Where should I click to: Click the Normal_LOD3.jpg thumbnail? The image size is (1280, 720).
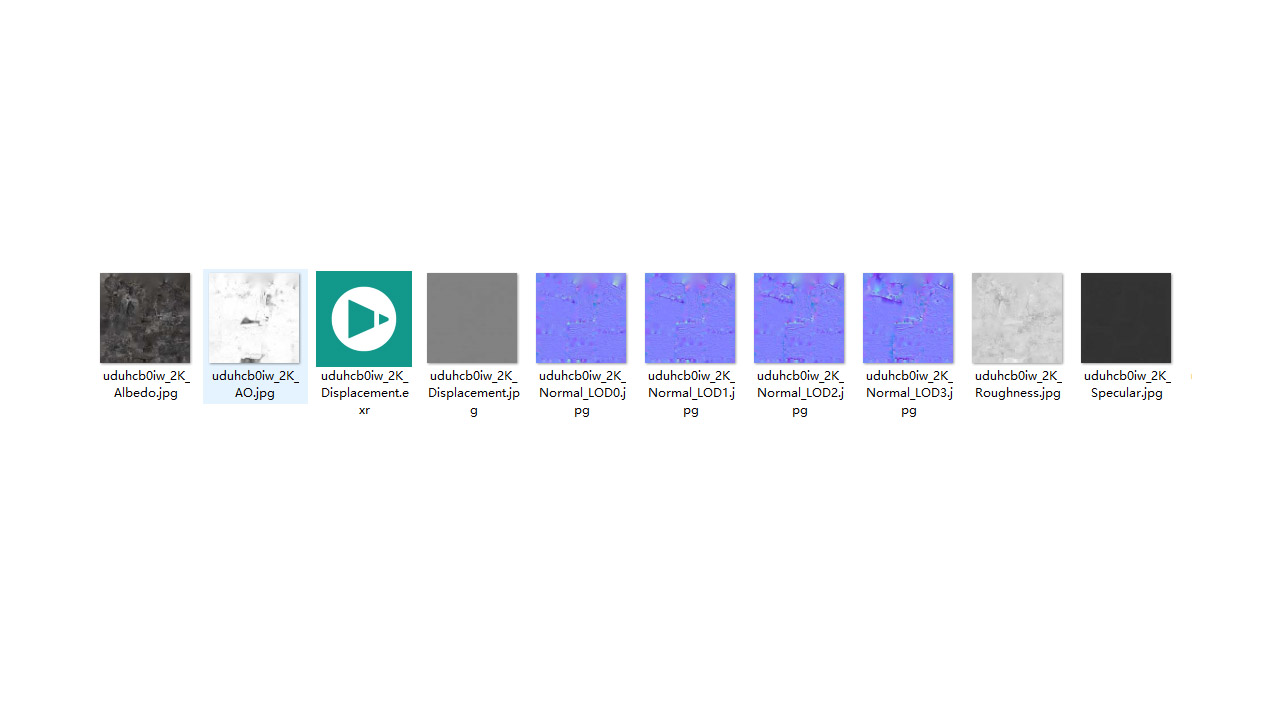tap(908, 318)
